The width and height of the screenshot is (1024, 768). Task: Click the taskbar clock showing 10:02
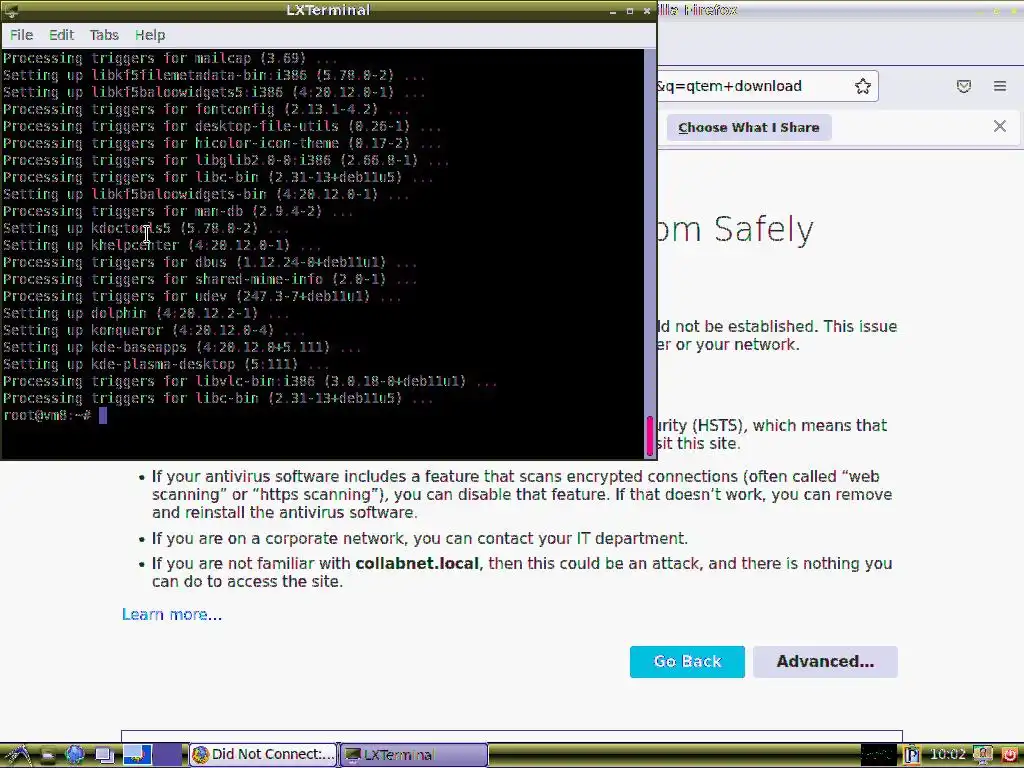[947, 755]
